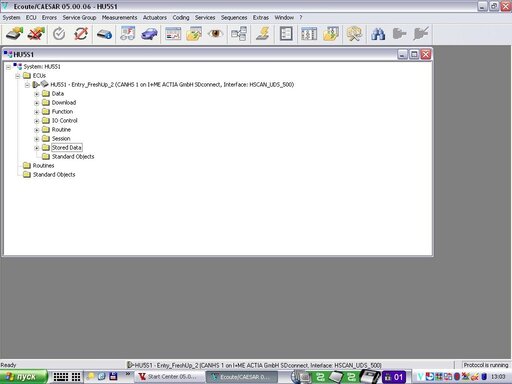Expand the IO Control folder

[x=37, y=121]
